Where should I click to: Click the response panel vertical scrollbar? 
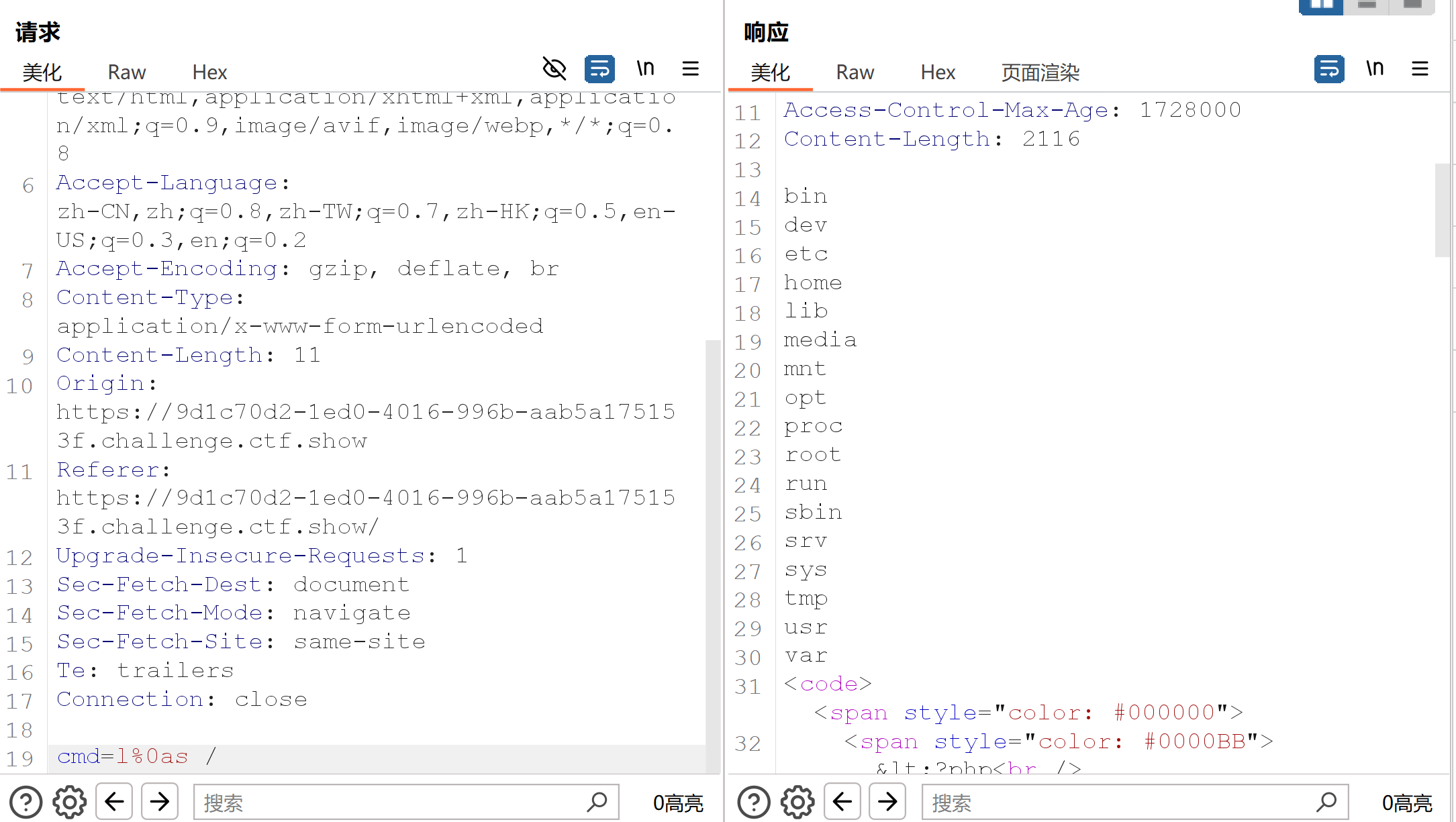1442,210
